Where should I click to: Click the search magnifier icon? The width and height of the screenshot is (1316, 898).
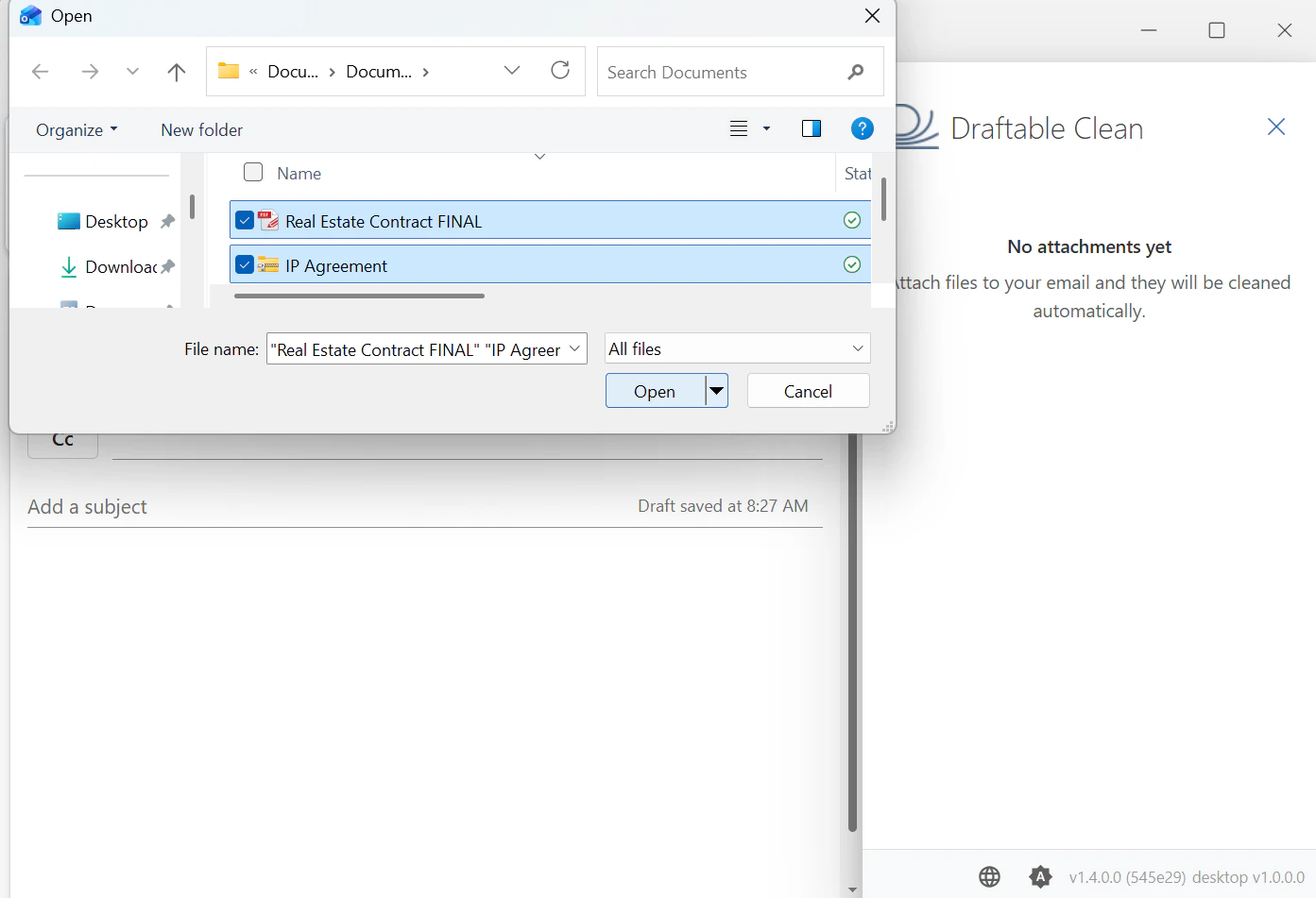click(856, 72)
